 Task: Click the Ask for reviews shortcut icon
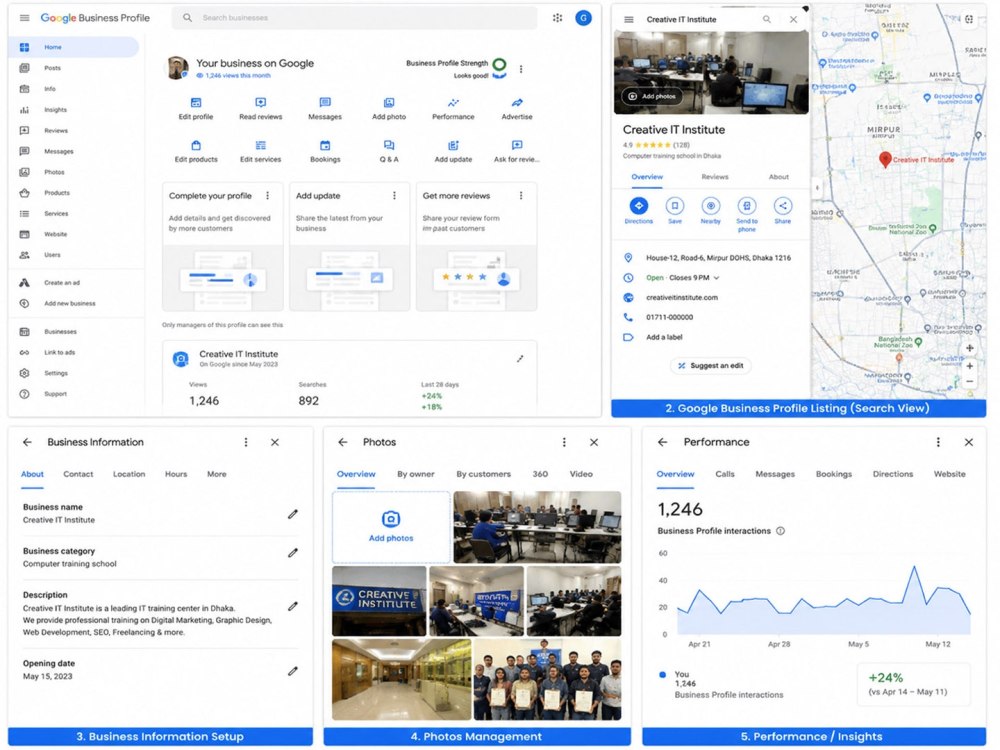[x=517, y=145]
